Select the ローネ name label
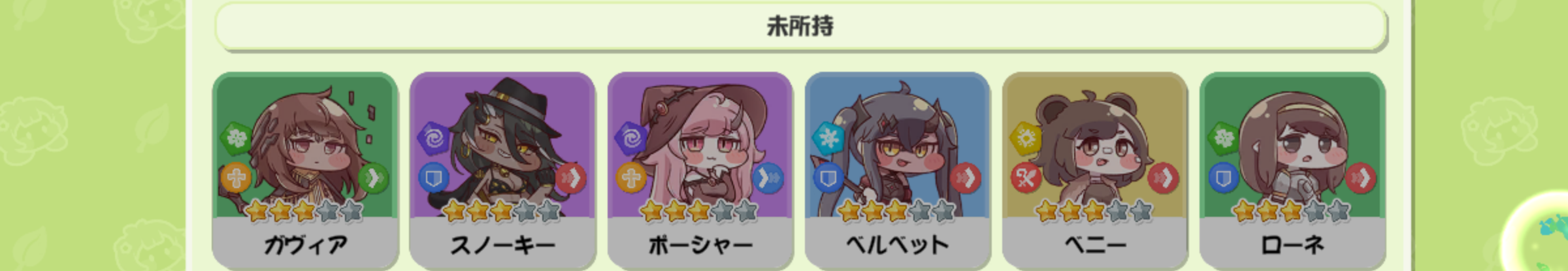The height and width of the screenshot is (271, 1568). click(1292, 245)
